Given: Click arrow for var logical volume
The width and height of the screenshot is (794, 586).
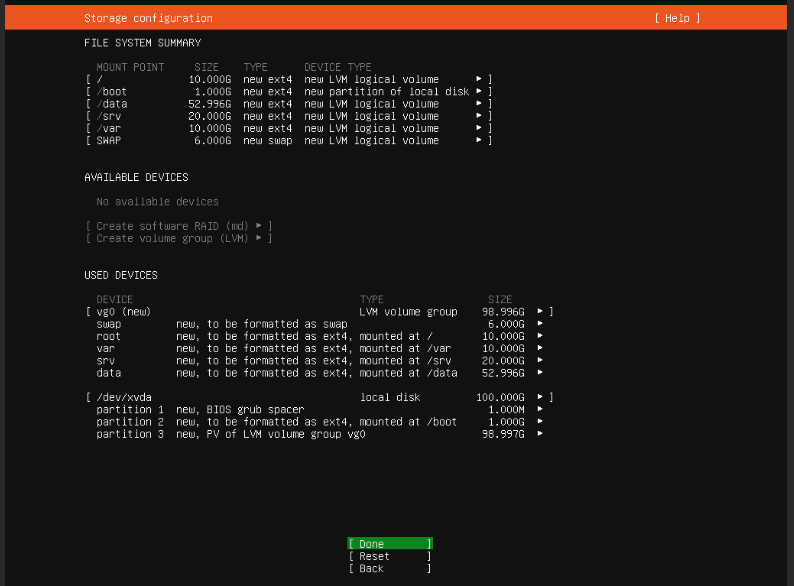Looking at the screenshot, I should pyautogui.click(x=541, y=348).
